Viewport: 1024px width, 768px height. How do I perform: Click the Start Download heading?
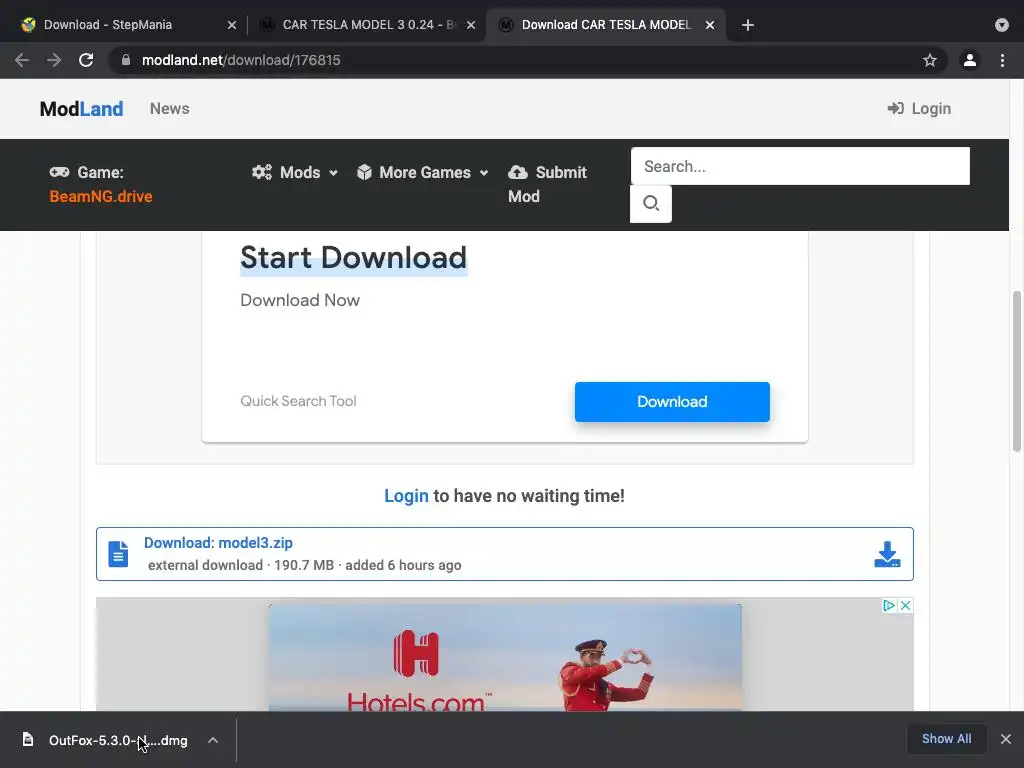353,257
